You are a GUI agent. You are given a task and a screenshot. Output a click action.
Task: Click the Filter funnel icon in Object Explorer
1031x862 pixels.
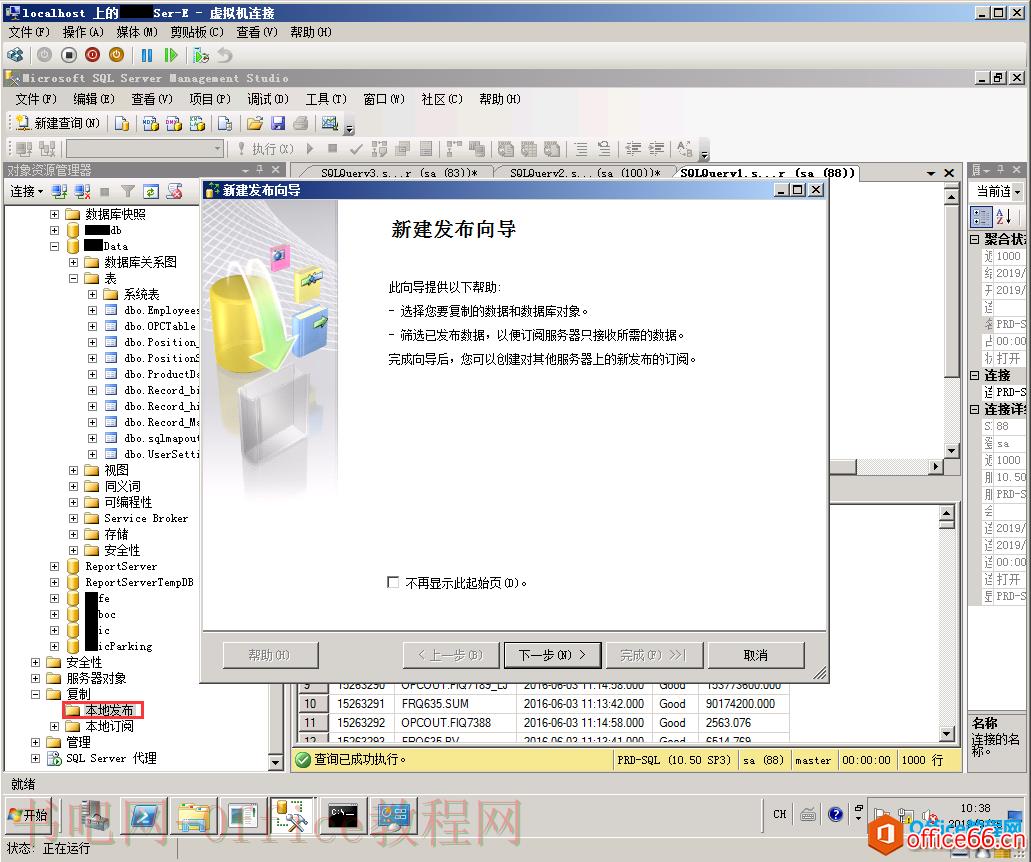pyautogui.click(x=128, y=191)
